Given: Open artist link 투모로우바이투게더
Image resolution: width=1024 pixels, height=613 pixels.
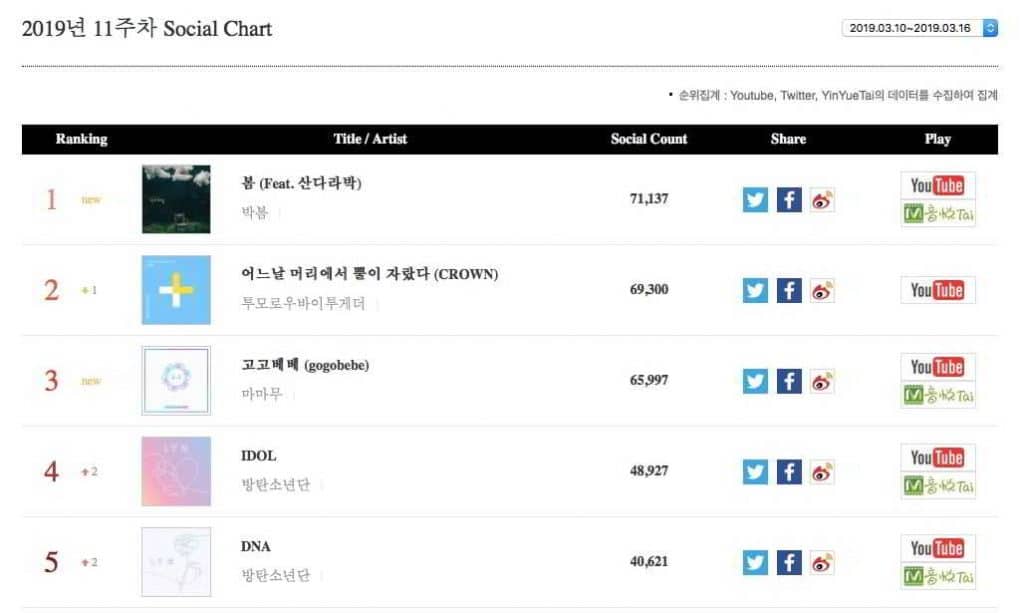Looking at the screenshot, I should point(303,304).
